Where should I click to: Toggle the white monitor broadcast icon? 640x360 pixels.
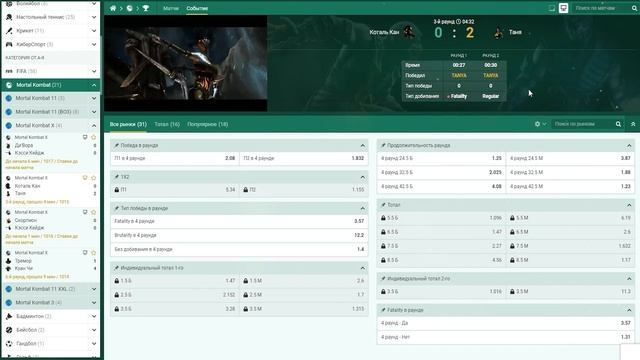pos(563,8)
